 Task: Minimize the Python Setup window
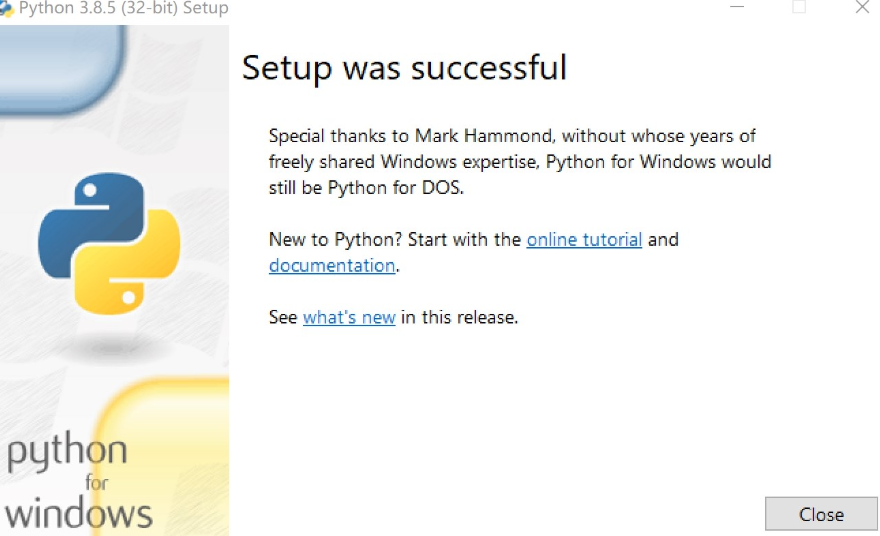click(x=737, y=8)
